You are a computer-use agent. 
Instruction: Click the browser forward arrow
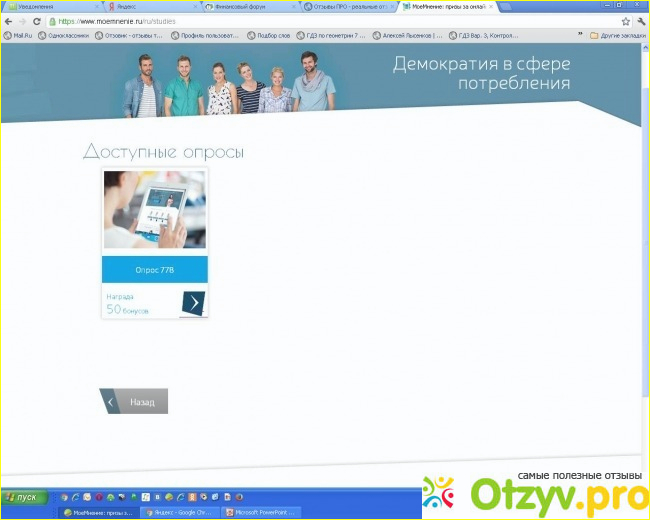pos(22,21)
